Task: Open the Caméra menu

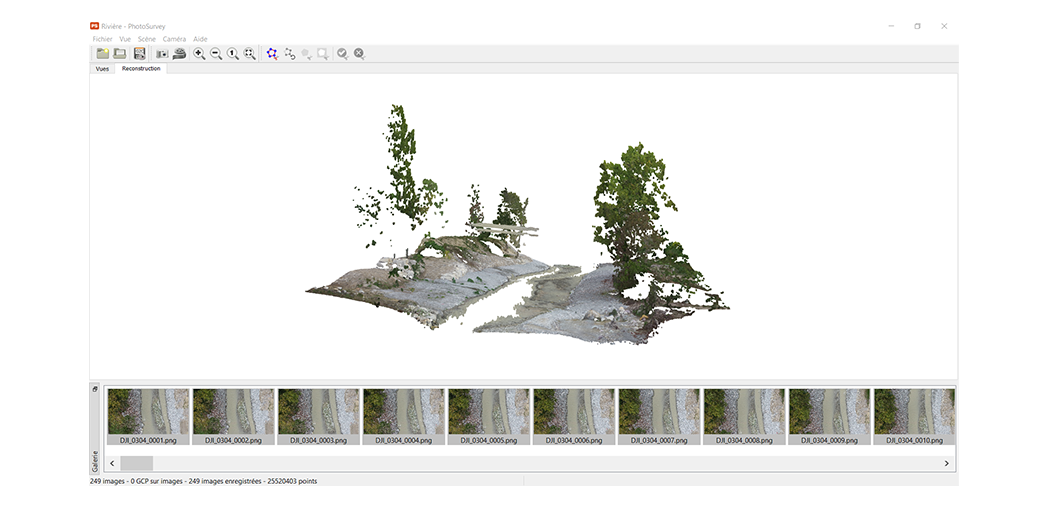Action: [174, 39]
